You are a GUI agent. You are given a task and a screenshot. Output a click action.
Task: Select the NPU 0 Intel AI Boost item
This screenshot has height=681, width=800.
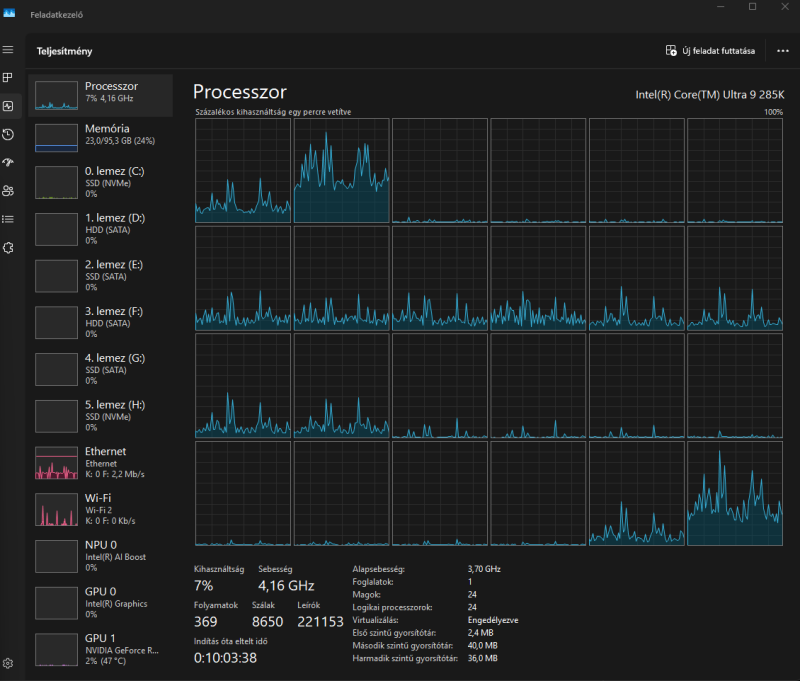[101, 556]
